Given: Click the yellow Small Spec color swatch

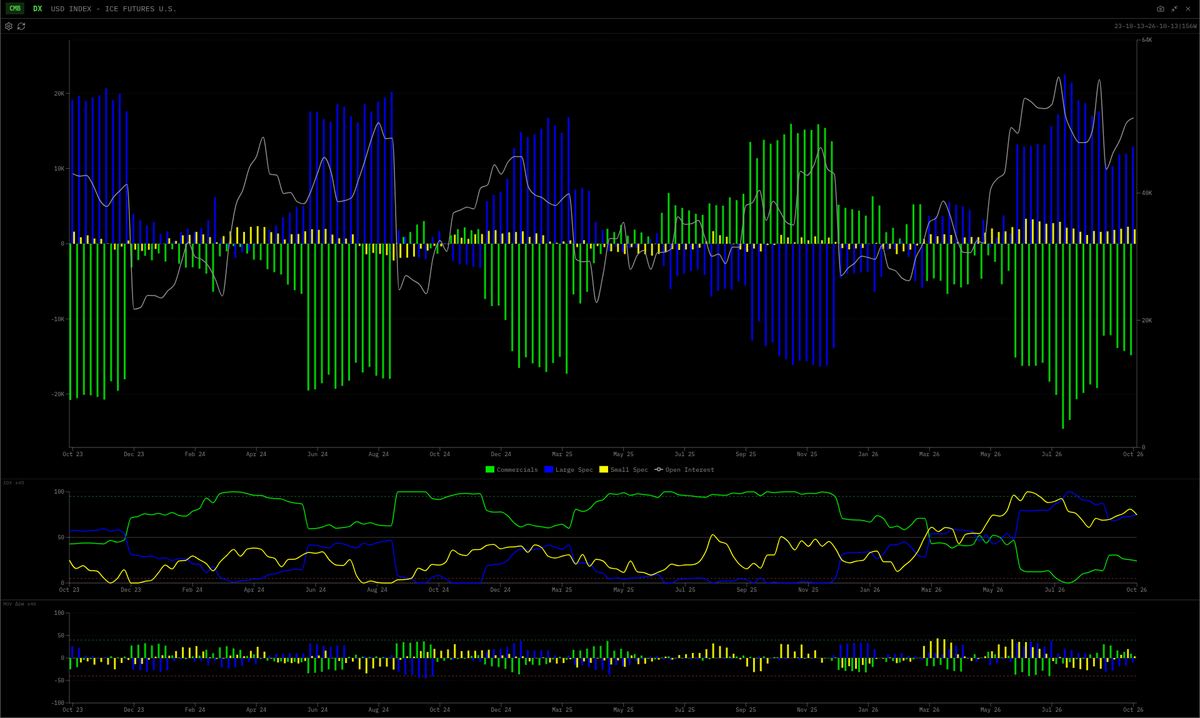Looking at the screenshot, I should click(603, 469).
